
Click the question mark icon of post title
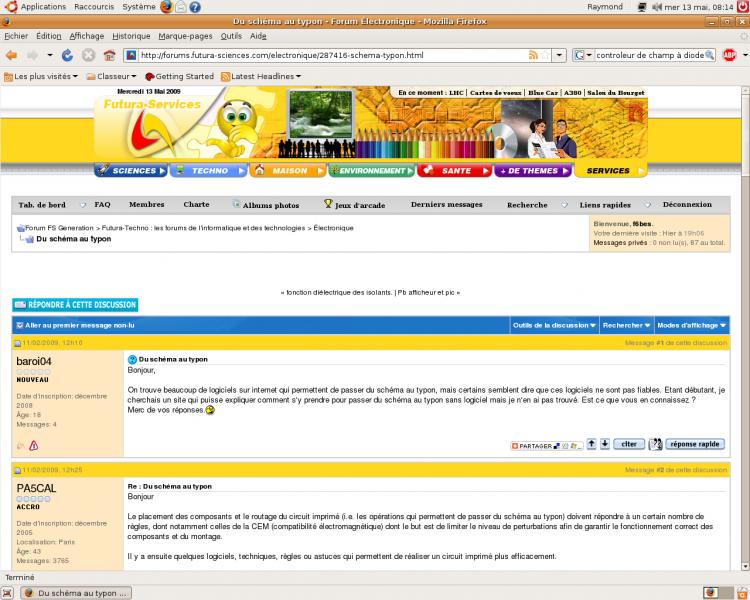tap(132, 360)
